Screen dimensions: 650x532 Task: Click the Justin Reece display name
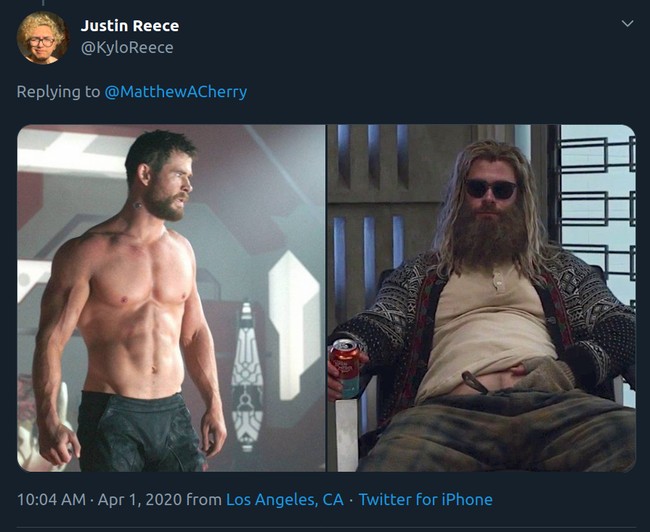[x=130, y=25]
